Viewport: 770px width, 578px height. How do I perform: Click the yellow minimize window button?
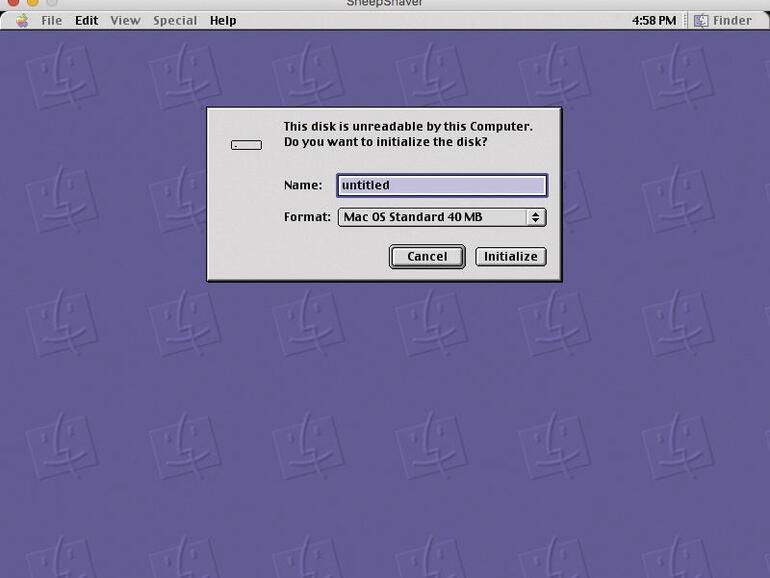(x=32, y=2)
